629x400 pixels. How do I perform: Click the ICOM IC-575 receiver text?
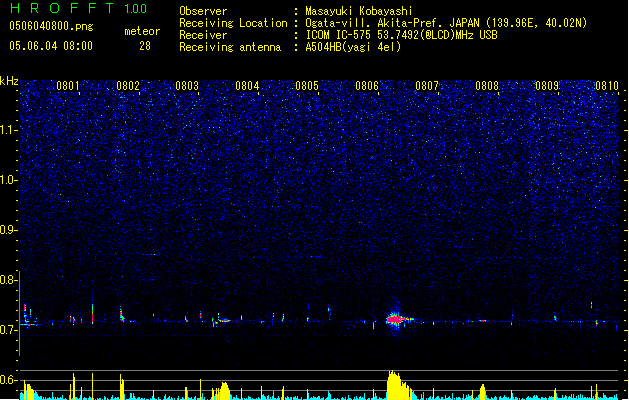[402, 35]
